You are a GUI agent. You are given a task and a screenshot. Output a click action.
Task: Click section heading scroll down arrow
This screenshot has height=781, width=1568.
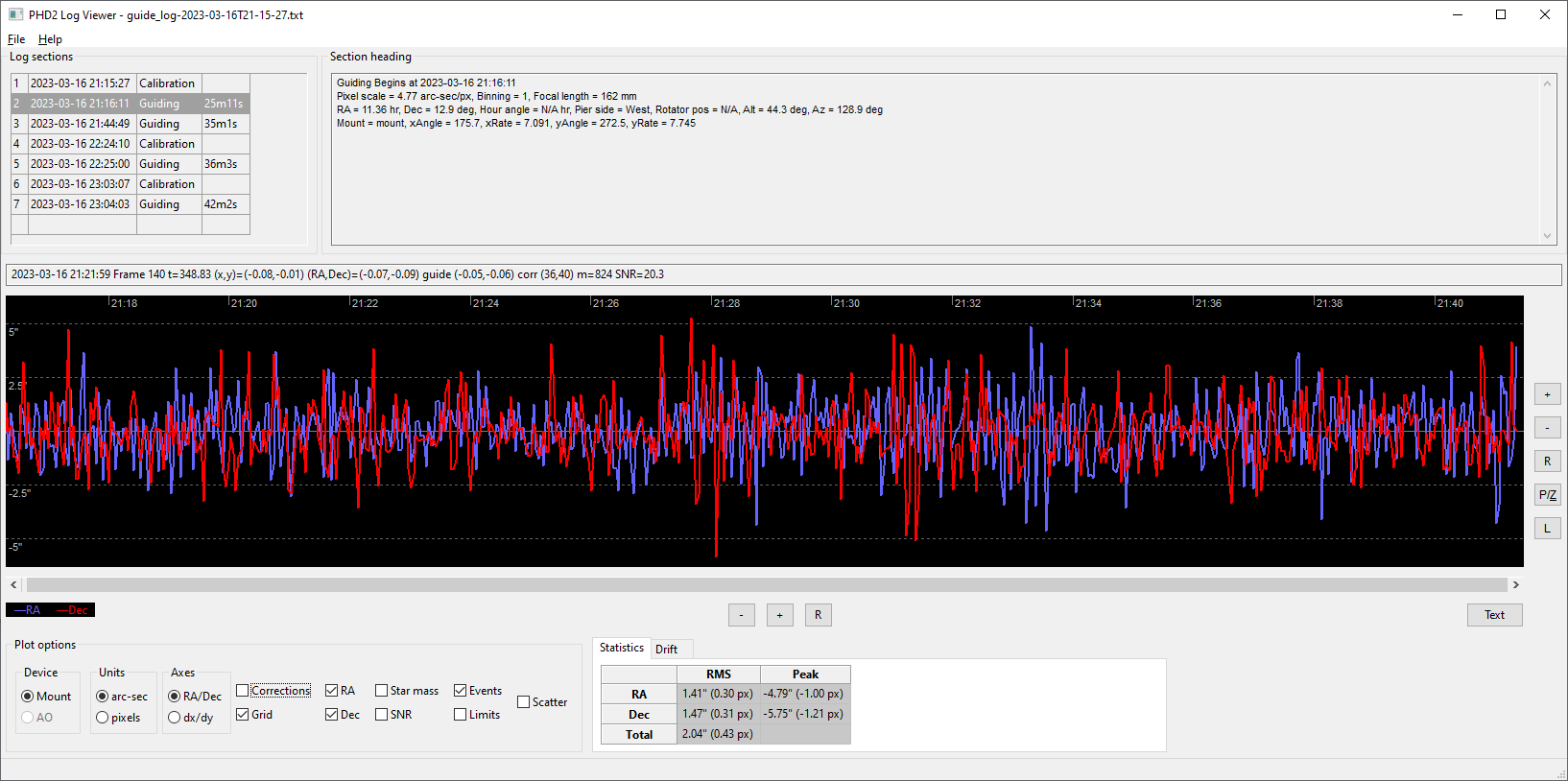(x=1547, y=236)
